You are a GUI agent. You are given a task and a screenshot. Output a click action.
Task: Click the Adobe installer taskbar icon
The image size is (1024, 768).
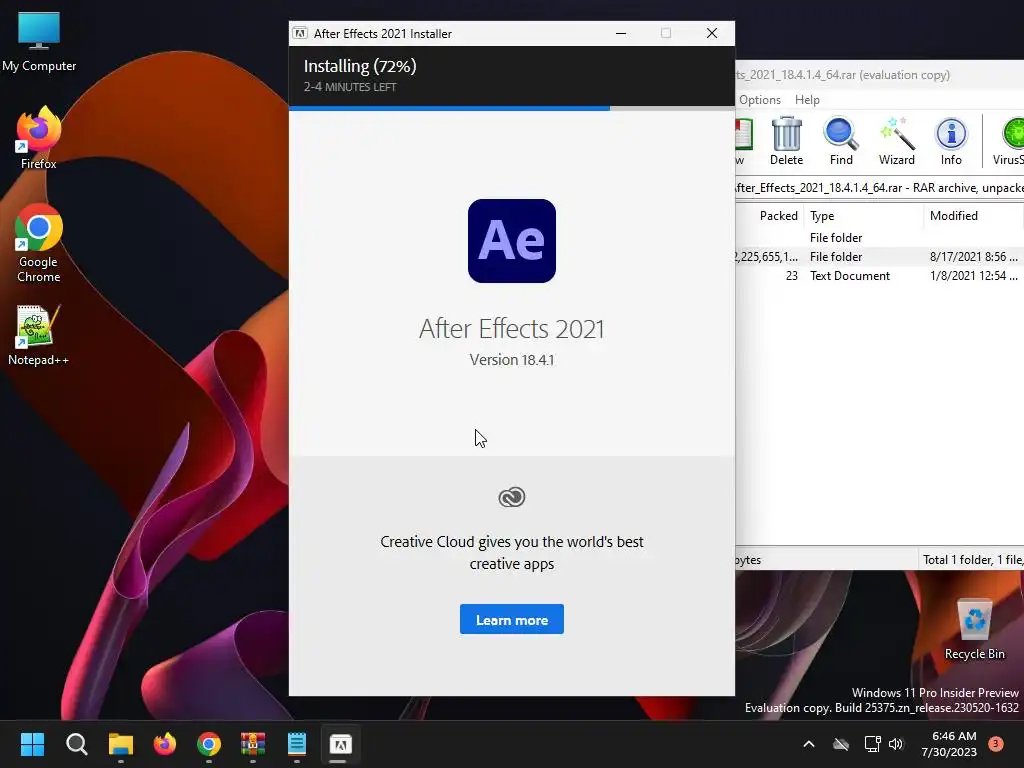point(340,744)
